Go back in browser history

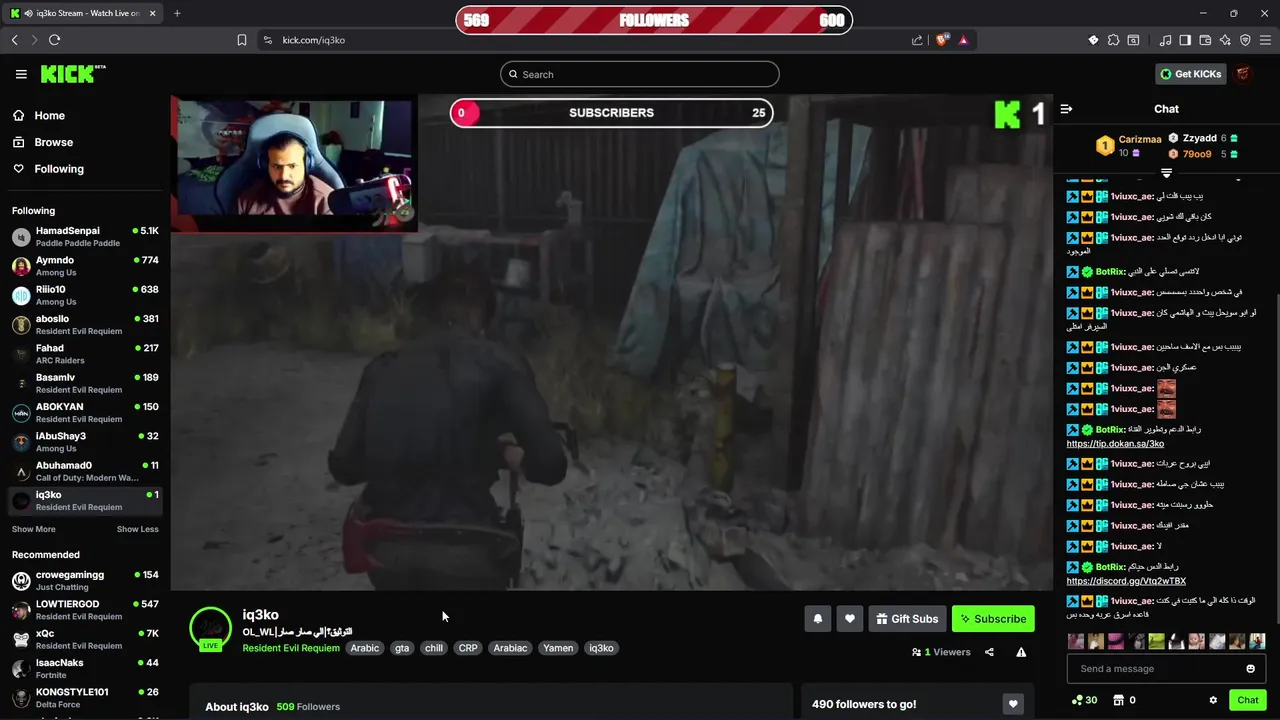(14, 40)
